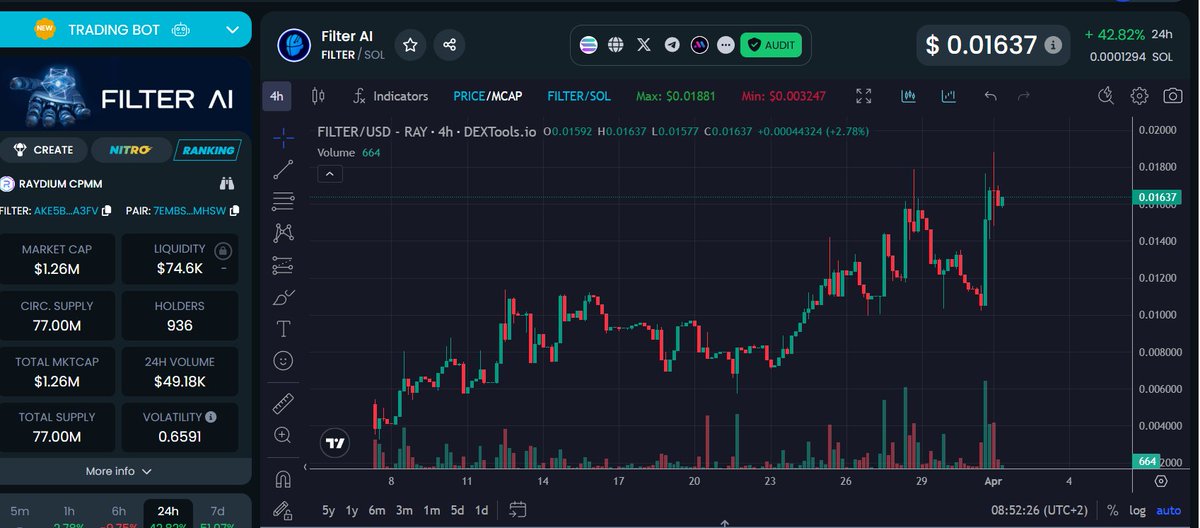Add Filter AI to favorites with the star

410,45
